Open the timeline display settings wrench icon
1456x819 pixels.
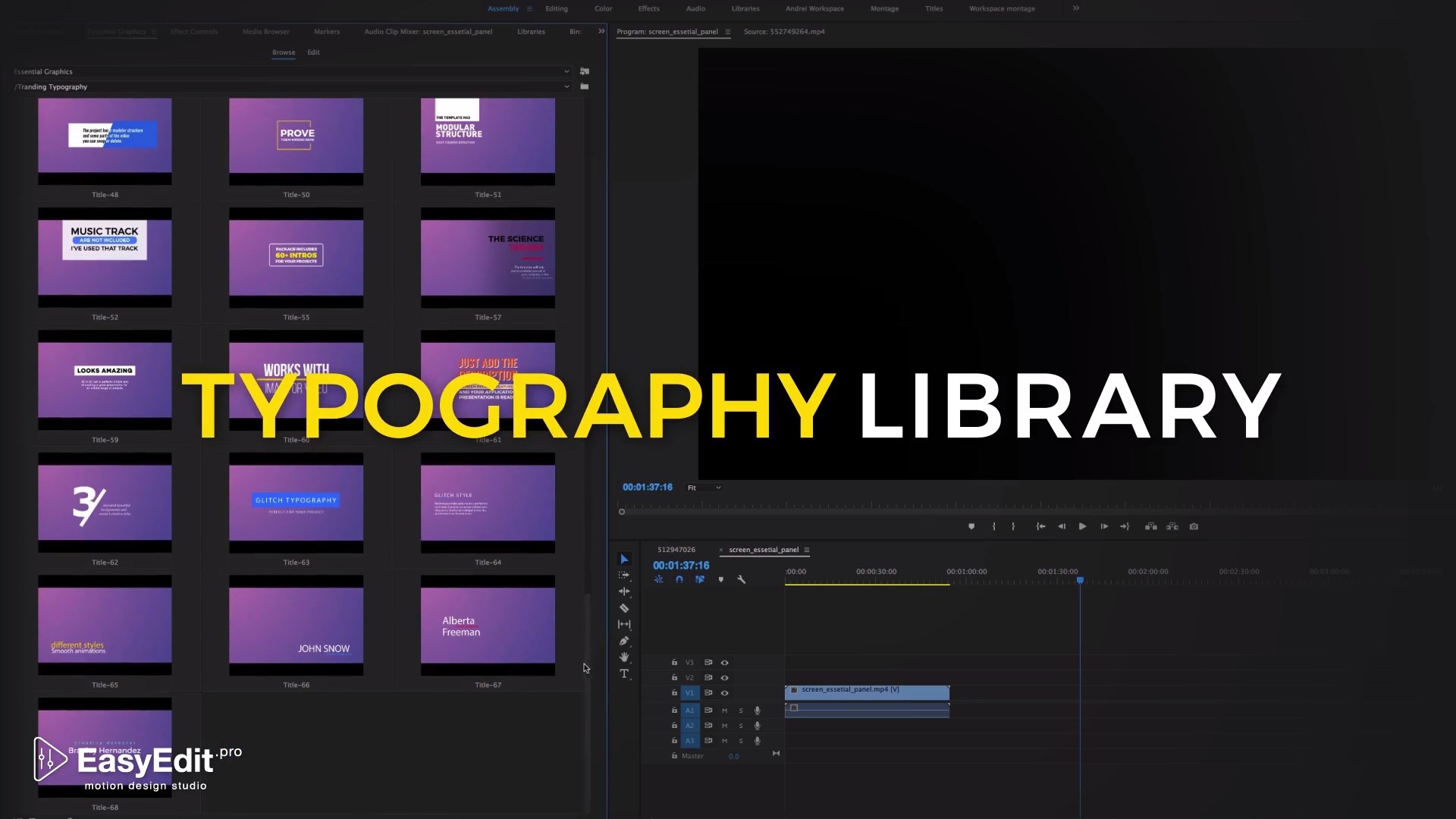click(741, 580)
